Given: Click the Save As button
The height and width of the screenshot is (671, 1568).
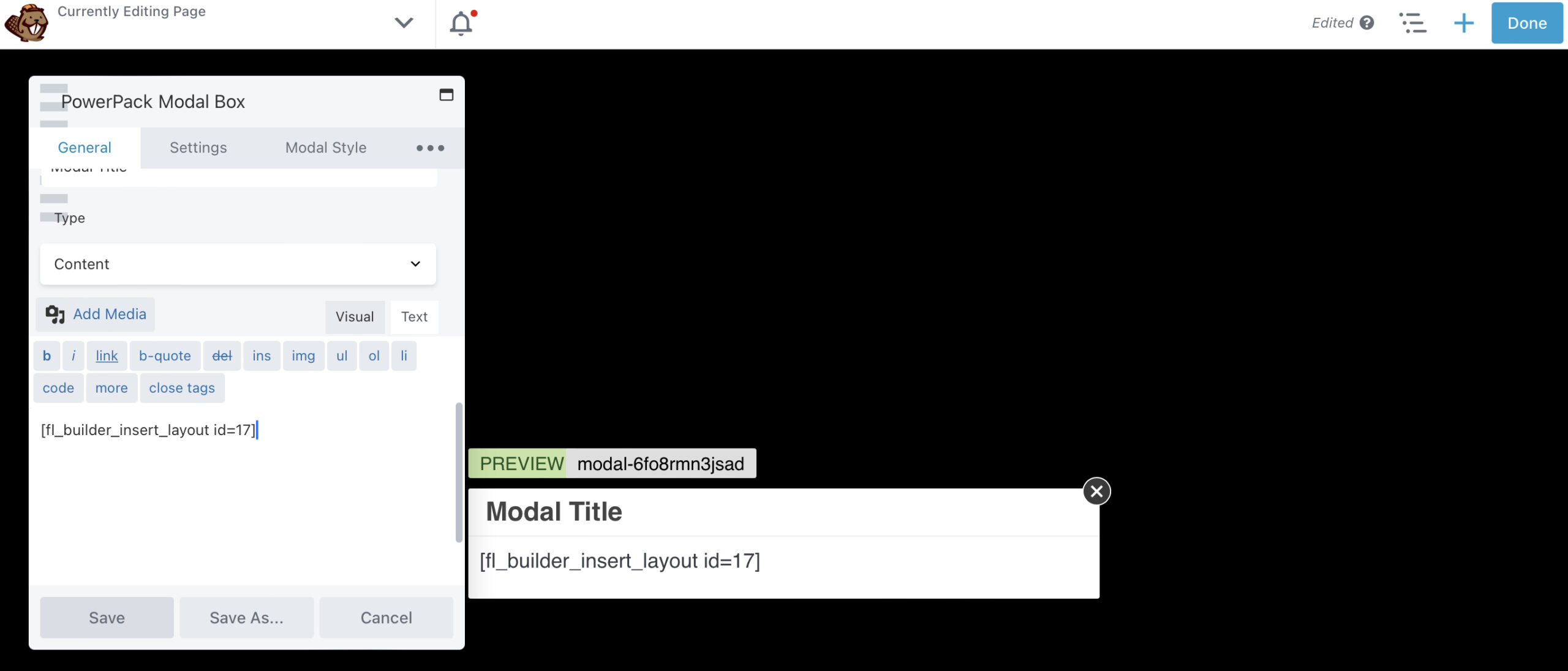Looking at the screenshot, I should (x=246, y=617).
